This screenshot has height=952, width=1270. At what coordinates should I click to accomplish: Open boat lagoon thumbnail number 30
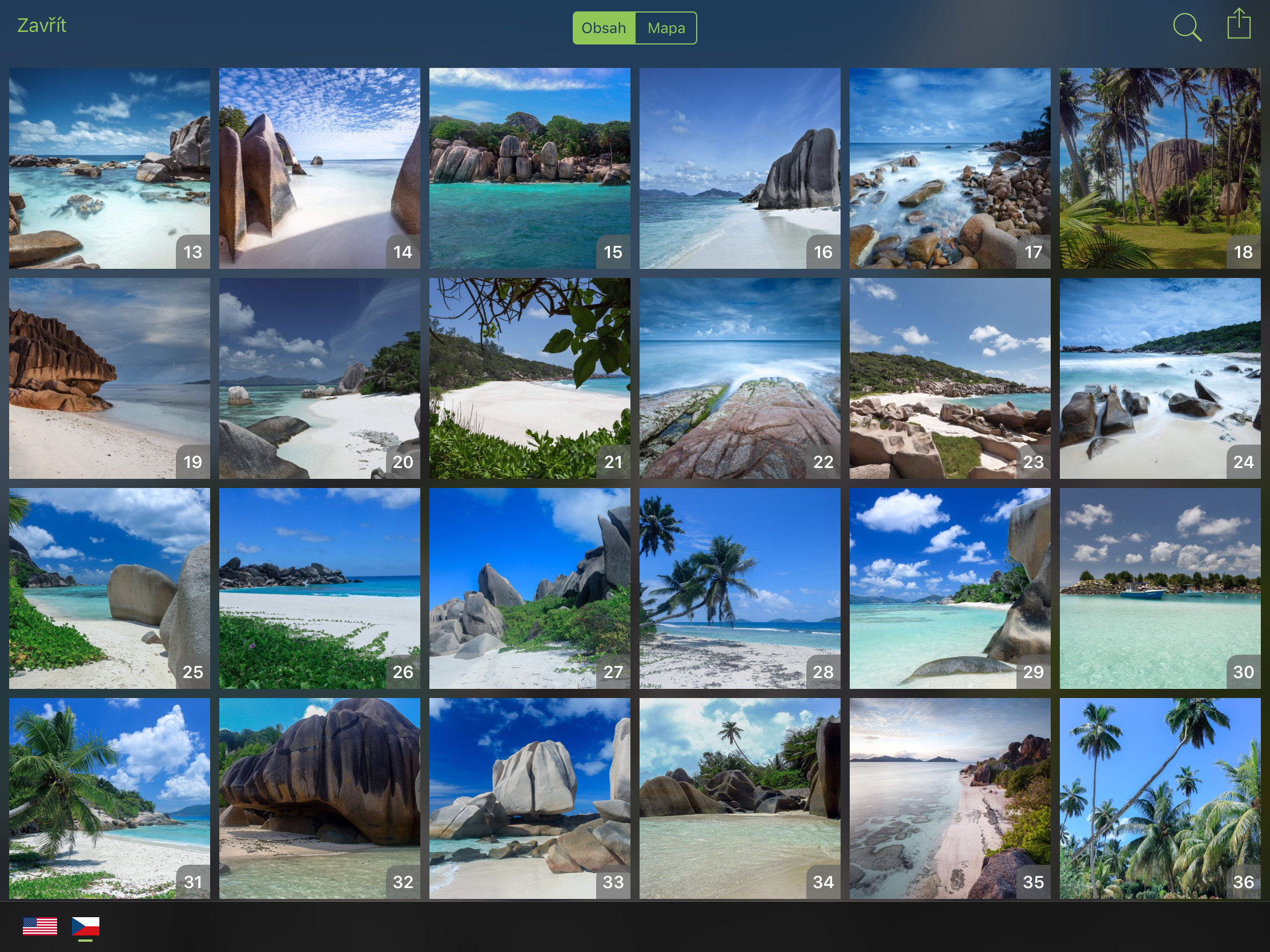pyautogui.click(x=1160, y=588)
